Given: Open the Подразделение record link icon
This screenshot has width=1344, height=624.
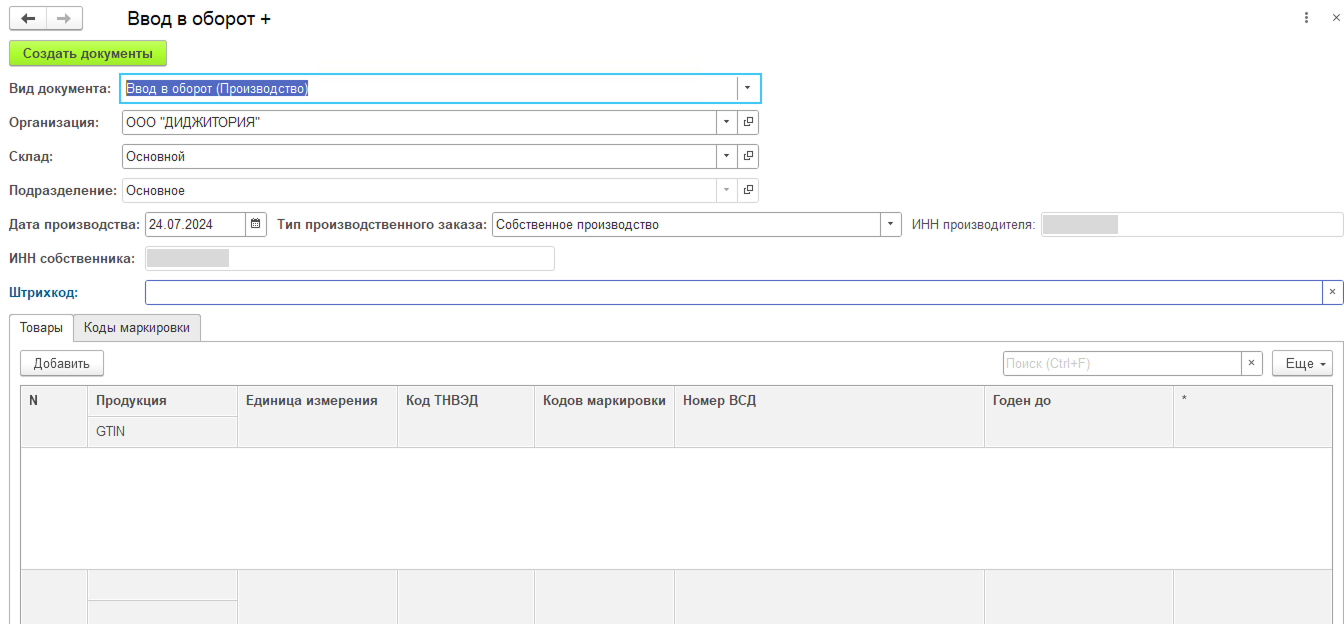Looking at the screenshot, I should coord(748,190).
